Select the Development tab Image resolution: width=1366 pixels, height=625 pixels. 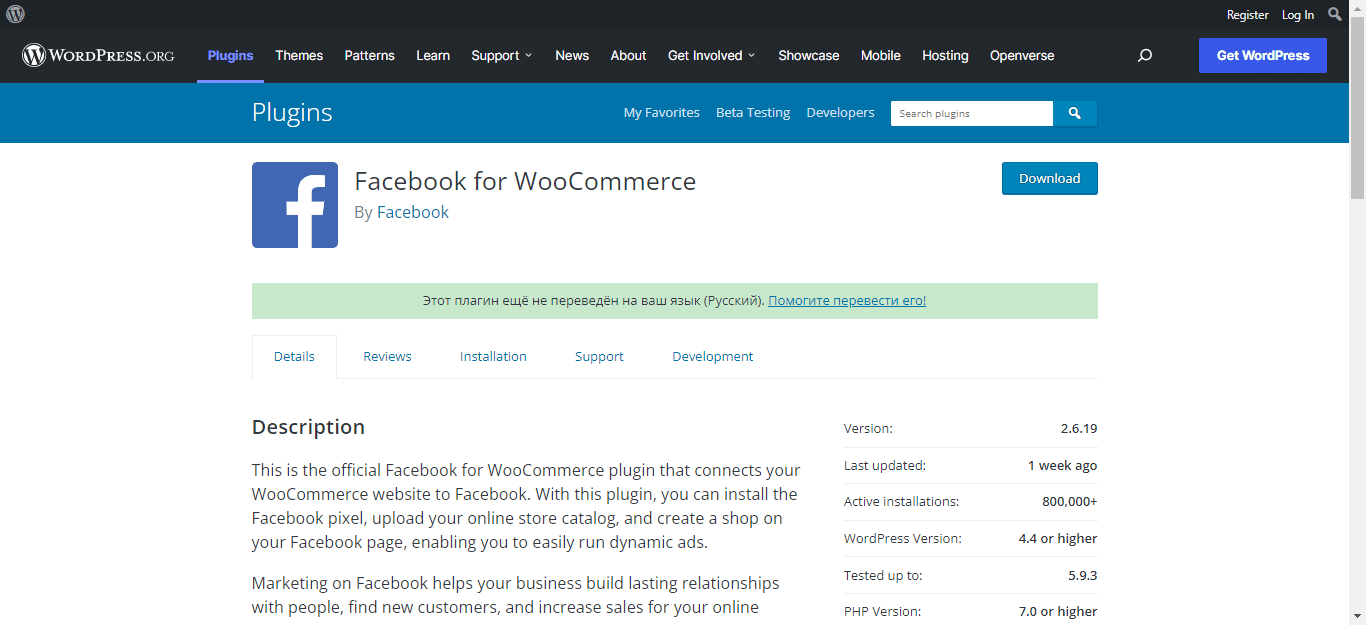tap(713, 356)
